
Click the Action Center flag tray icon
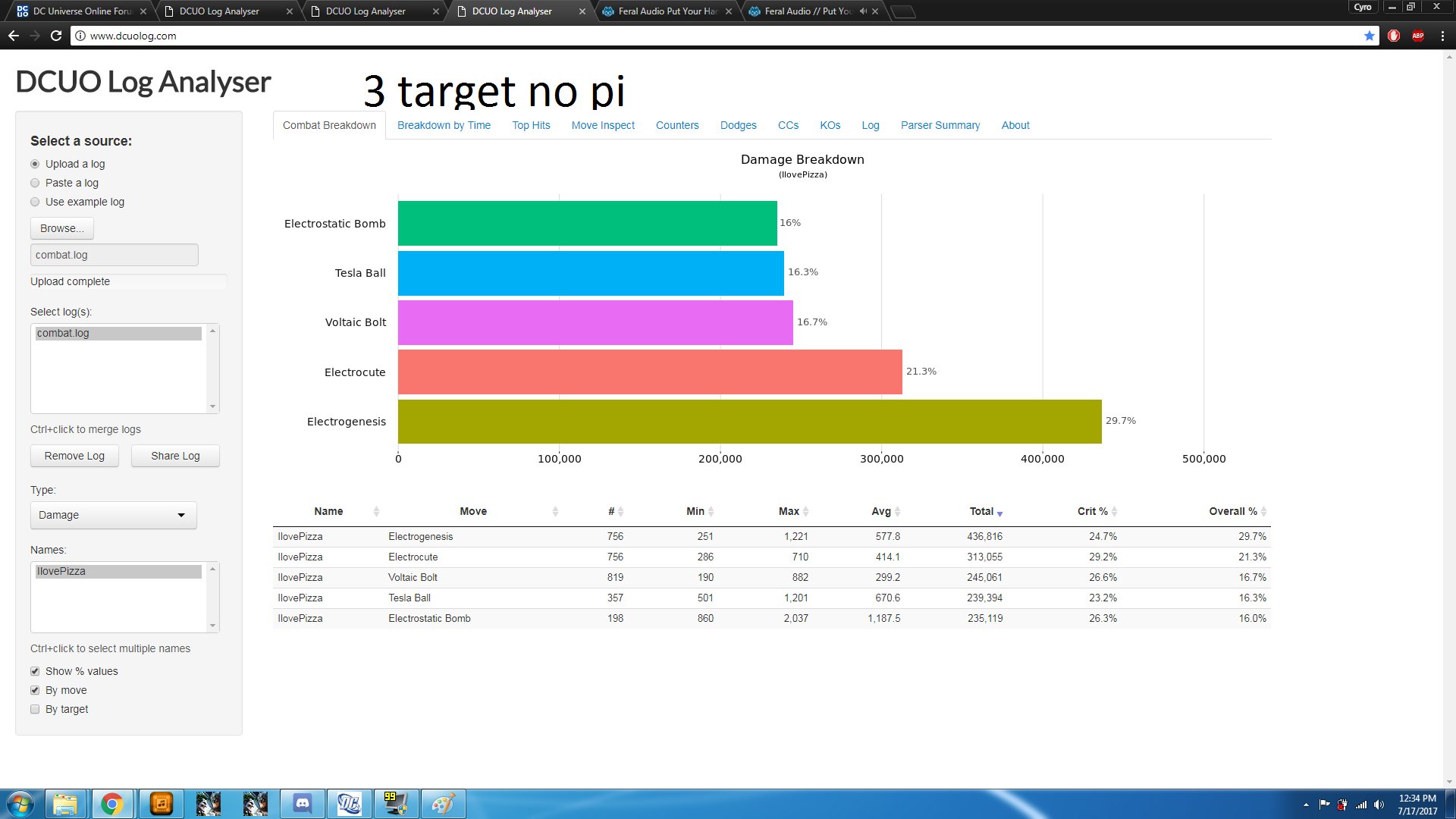pyautogui.click(x=1324, y=805)
